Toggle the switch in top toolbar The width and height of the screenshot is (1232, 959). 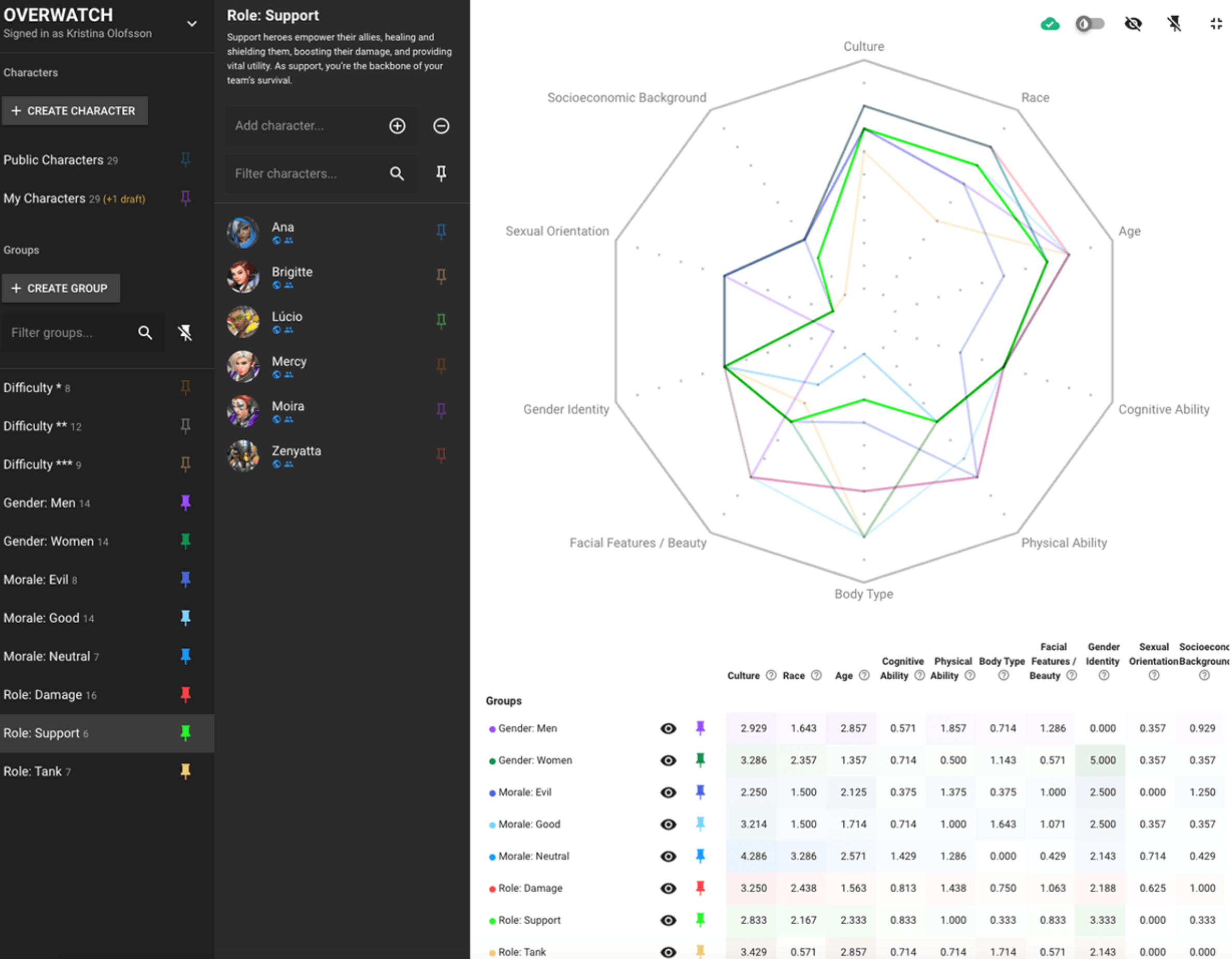coord(1089,24)
